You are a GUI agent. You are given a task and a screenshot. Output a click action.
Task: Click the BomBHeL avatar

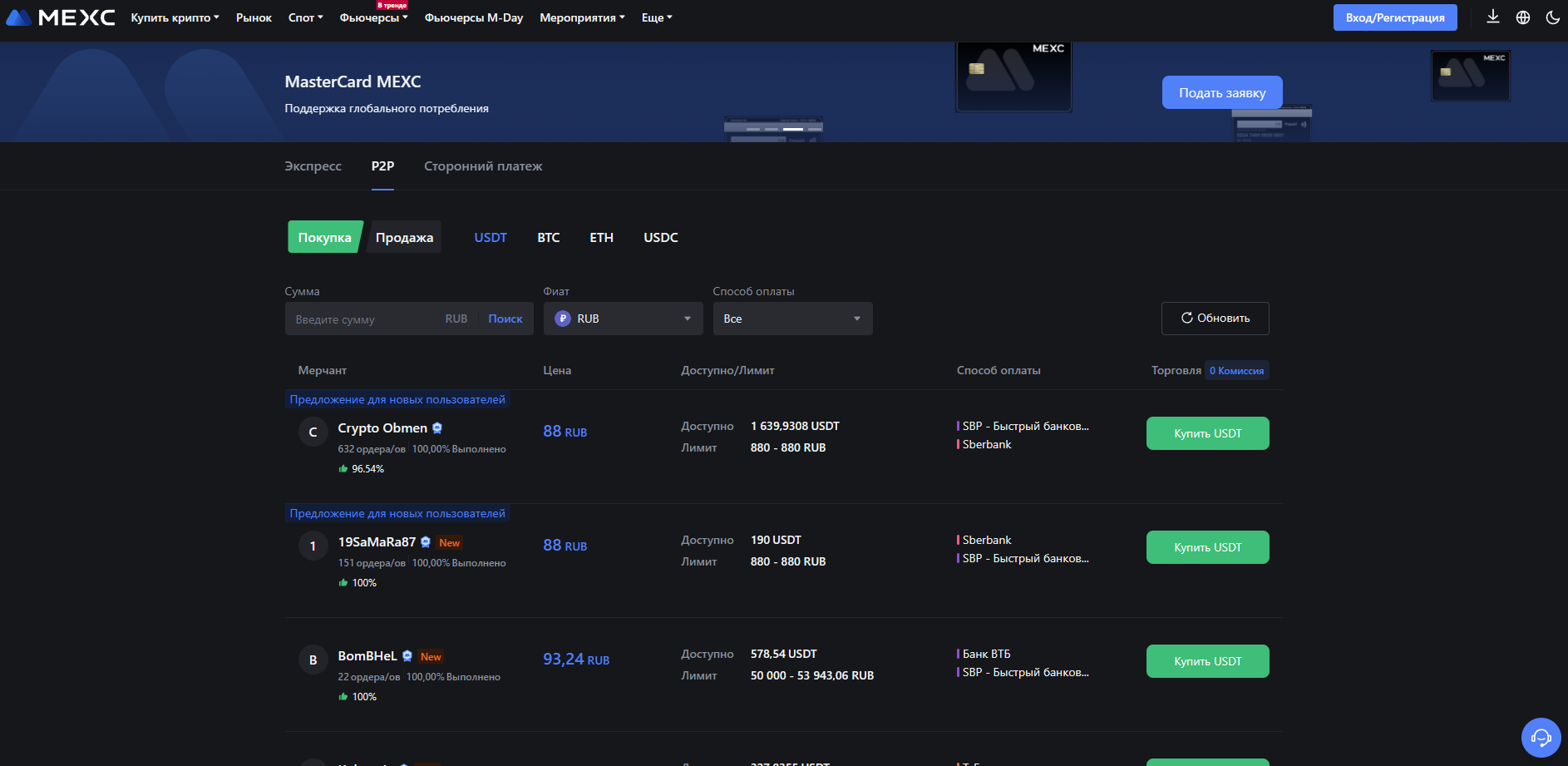point(313,660)
